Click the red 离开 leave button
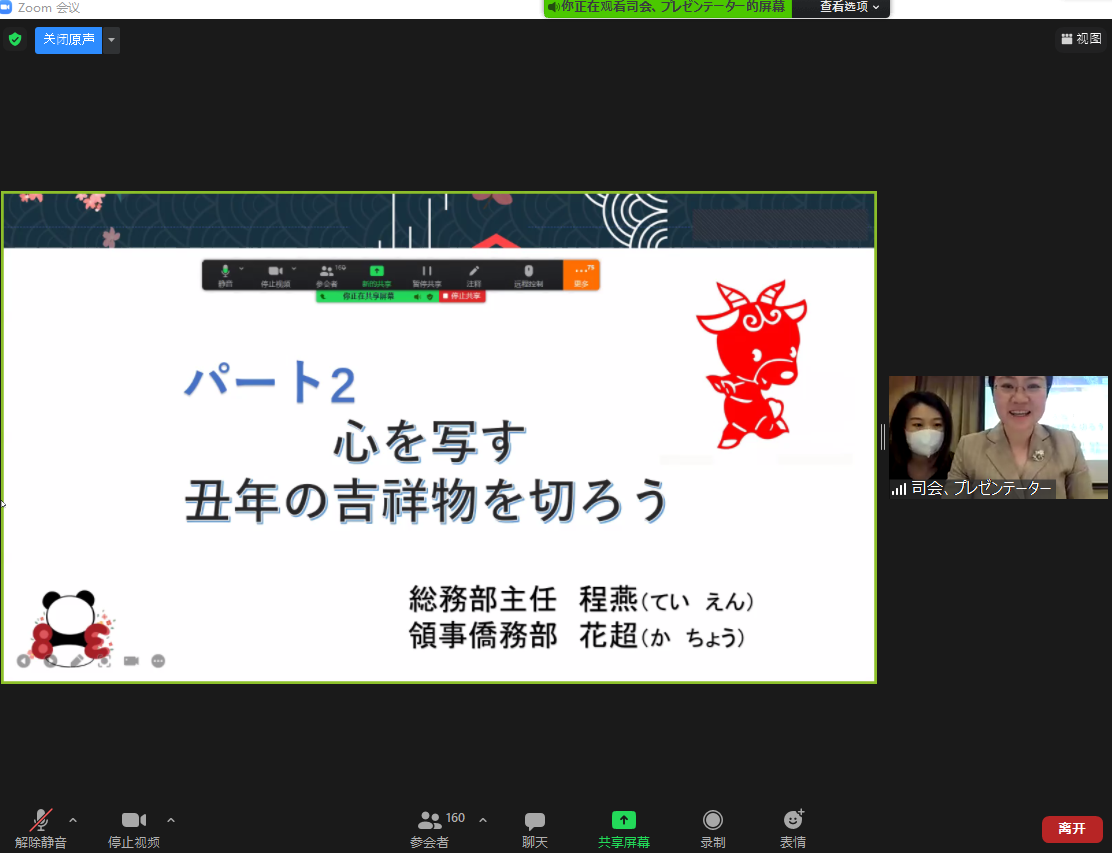Screen dimensions: 1112x853 click(1072, 829)
